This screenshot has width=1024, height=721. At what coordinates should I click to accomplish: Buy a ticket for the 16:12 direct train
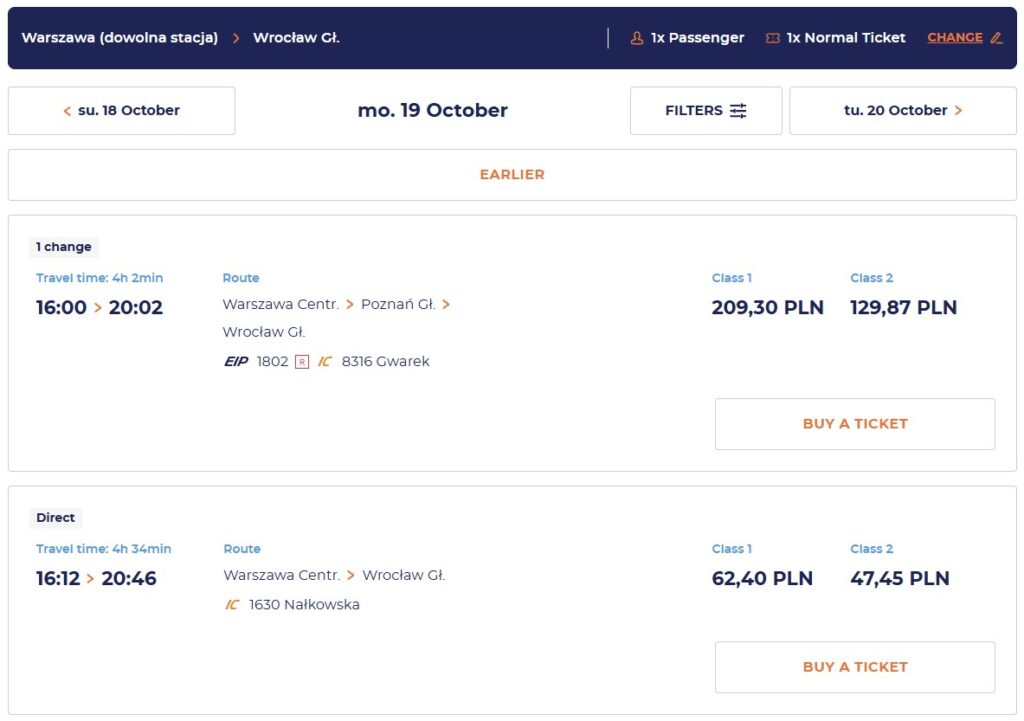pos(855,667)
